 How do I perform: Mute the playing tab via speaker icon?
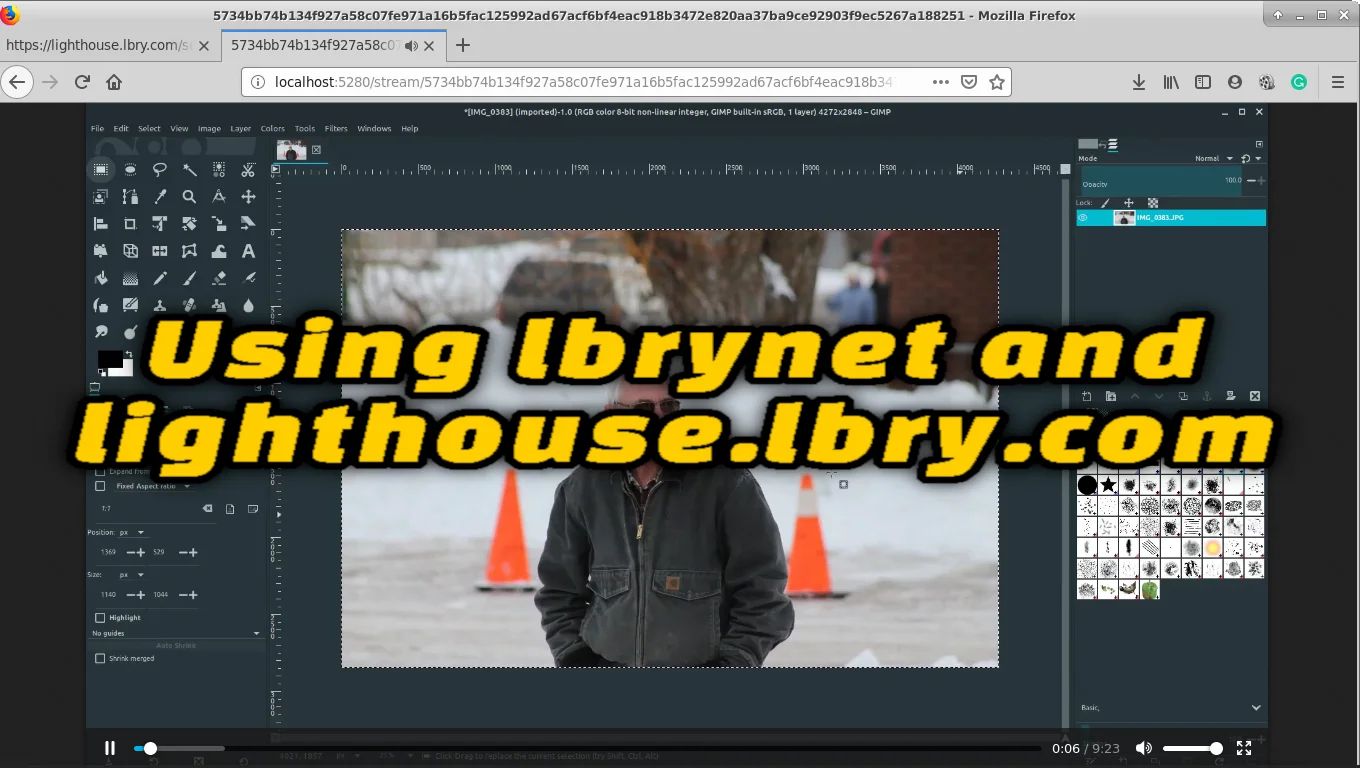pyautogui.click(x=411, y=46)
